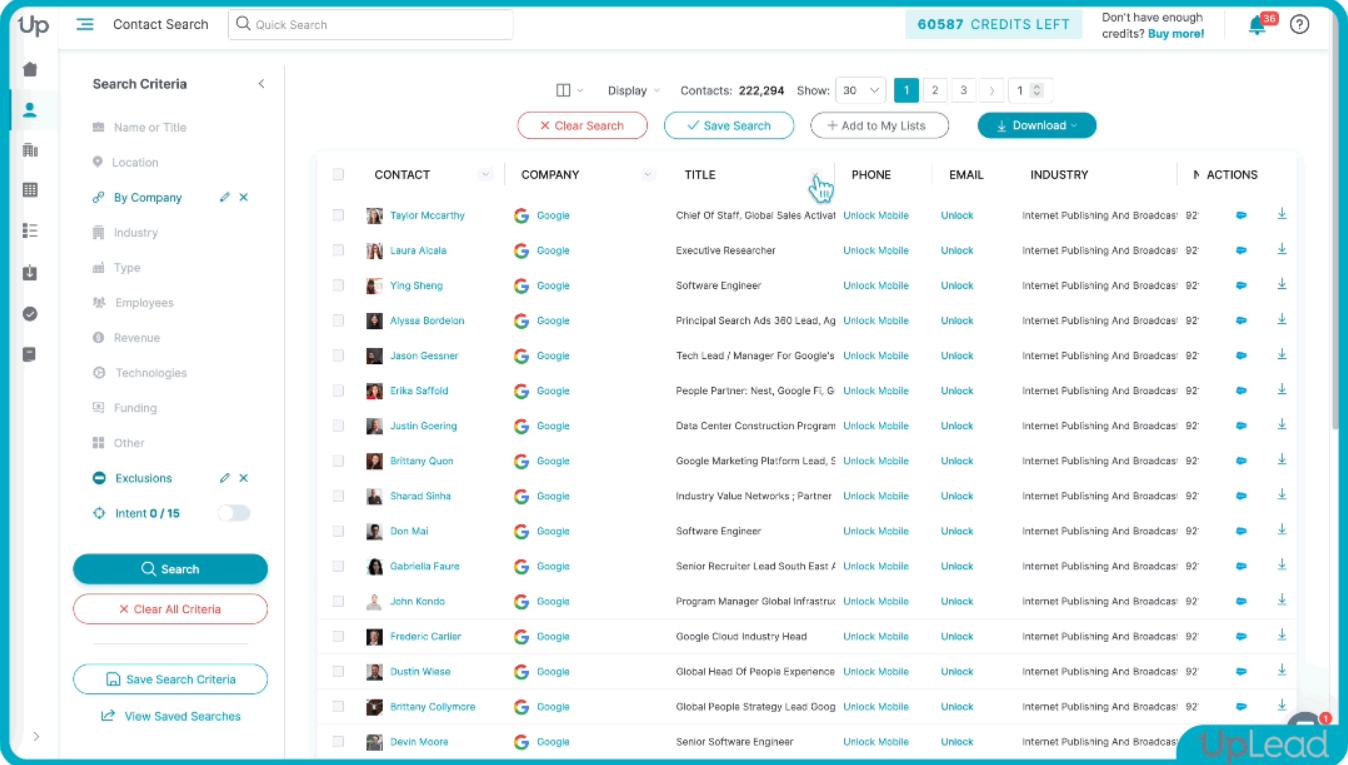Viewport: 1348px width, 765px height.
Task: Open the home dashboard sidebar icon
Action: [x=30, y=69]
